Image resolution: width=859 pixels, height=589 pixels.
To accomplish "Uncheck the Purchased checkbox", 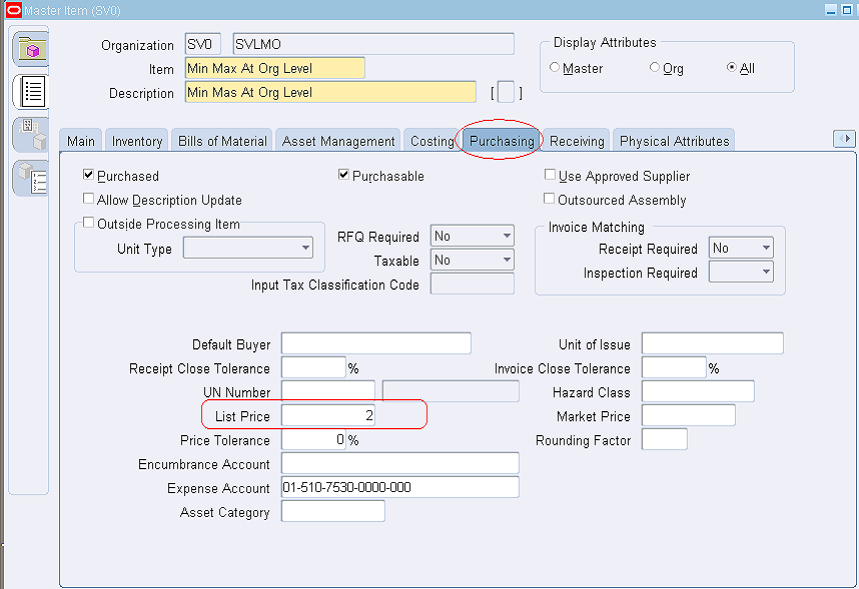I will pyautogui.click(x=88, y=173).
